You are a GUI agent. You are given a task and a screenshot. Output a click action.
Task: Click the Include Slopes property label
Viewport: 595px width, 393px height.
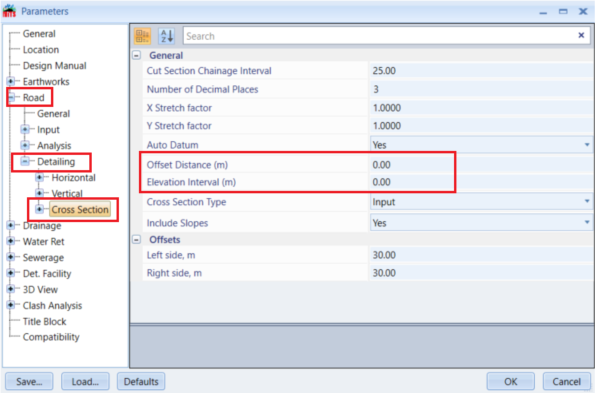(177, 223)
